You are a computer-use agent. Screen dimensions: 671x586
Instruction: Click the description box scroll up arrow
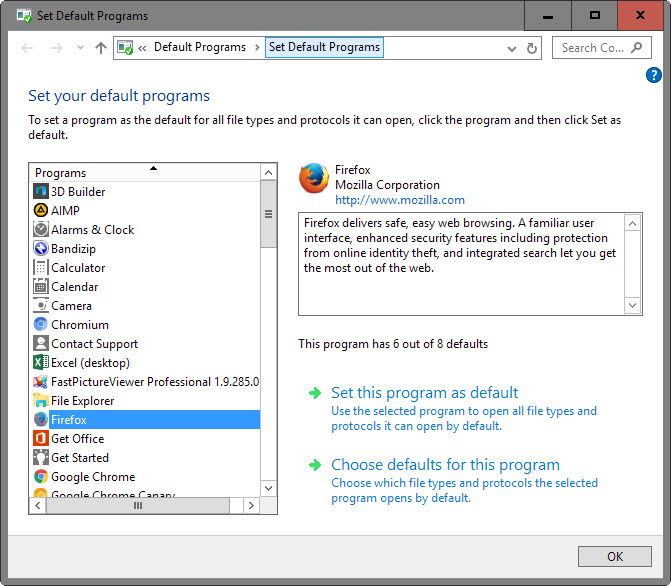632,223
